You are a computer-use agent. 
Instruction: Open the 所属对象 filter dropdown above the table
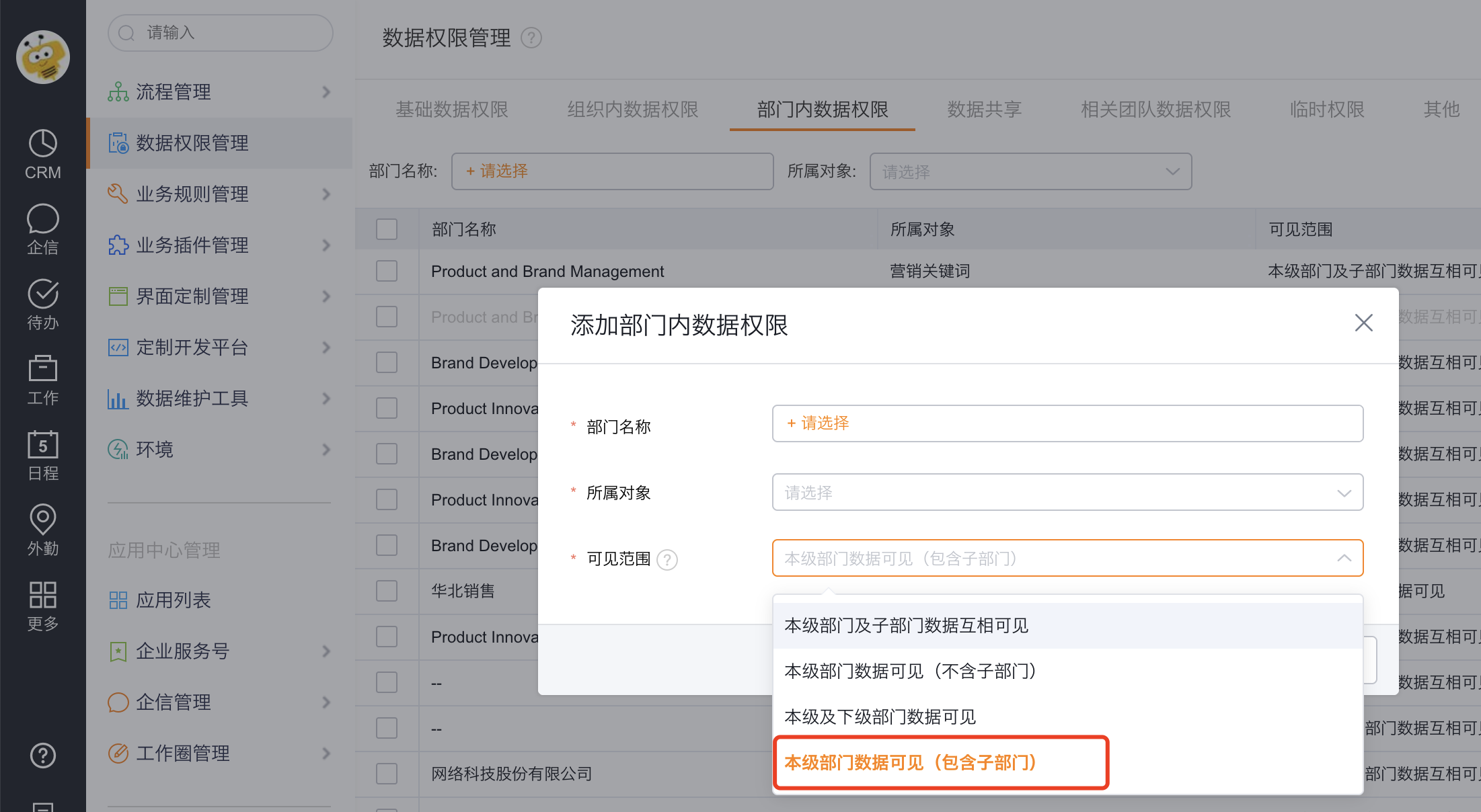[1030, 171]
